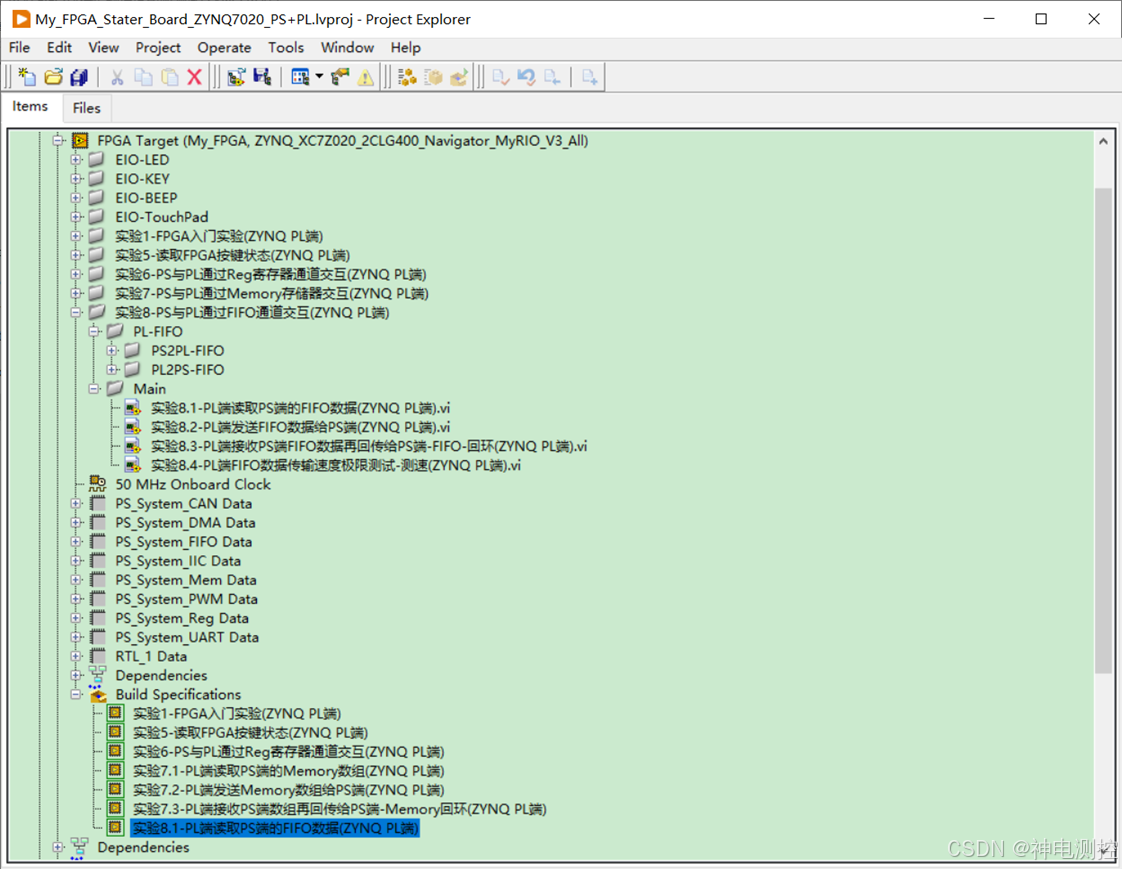The image size is (1122, 869).
Task: Collapse the Main folder
Action: click(x=94, y=389)
